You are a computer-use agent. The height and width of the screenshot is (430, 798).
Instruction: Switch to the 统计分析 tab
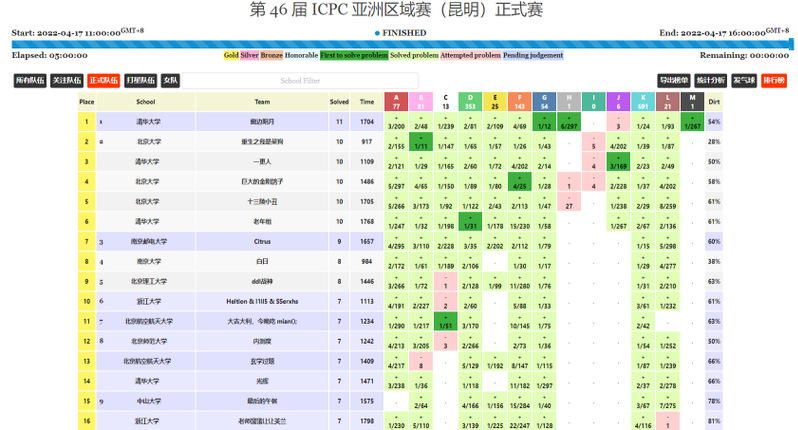pos(709,79)
